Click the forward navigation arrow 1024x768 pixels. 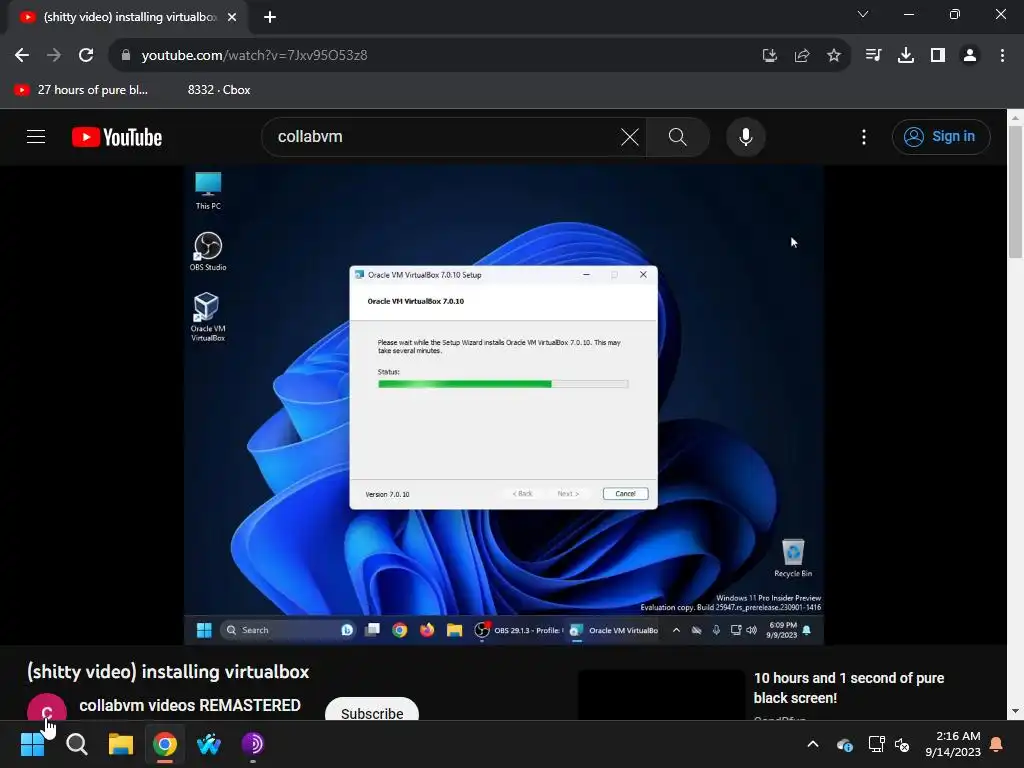click(x=54, y=56)
